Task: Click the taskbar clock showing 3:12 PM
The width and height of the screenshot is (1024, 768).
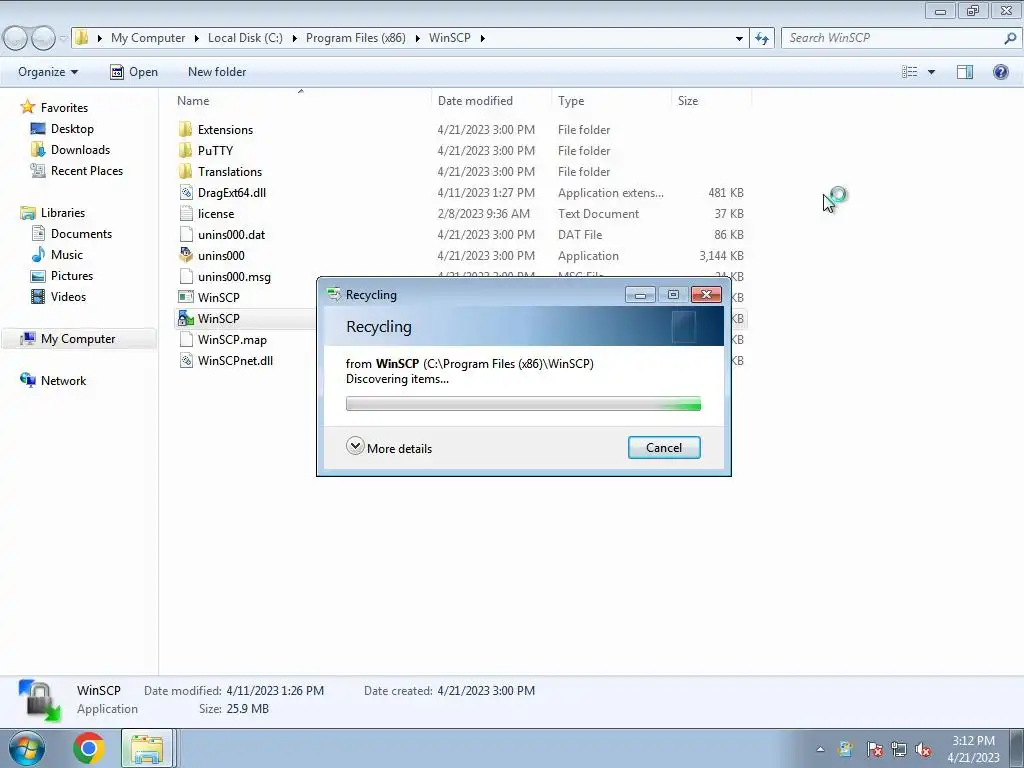Action: pyautogui.click(x=973, y=749)
